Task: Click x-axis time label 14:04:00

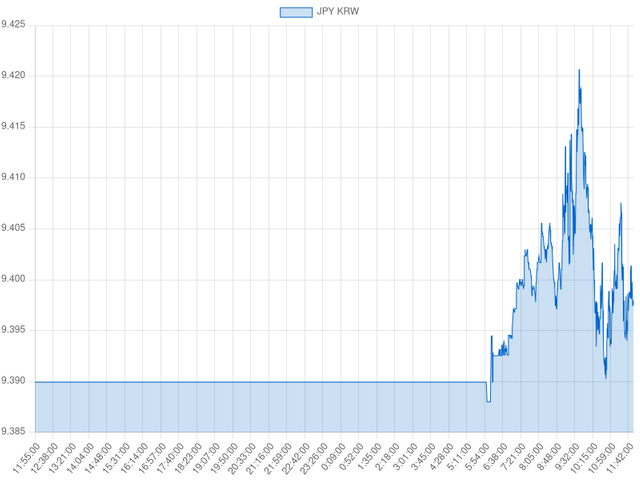Action: tap(80, 458)
